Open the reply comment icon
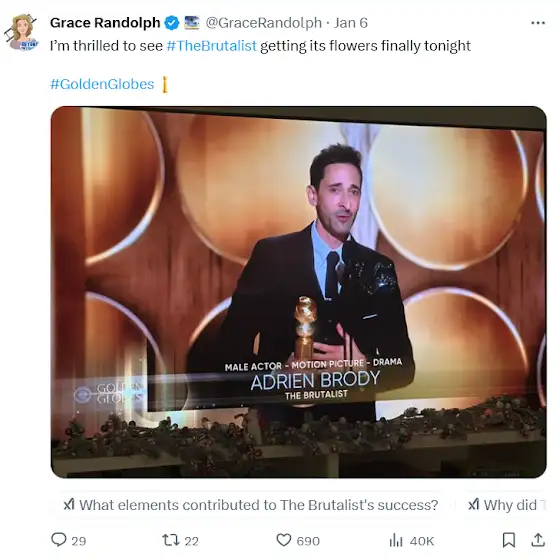Viewport: 560px width, 560px height. pyautogui.click(x=59, y=540)
